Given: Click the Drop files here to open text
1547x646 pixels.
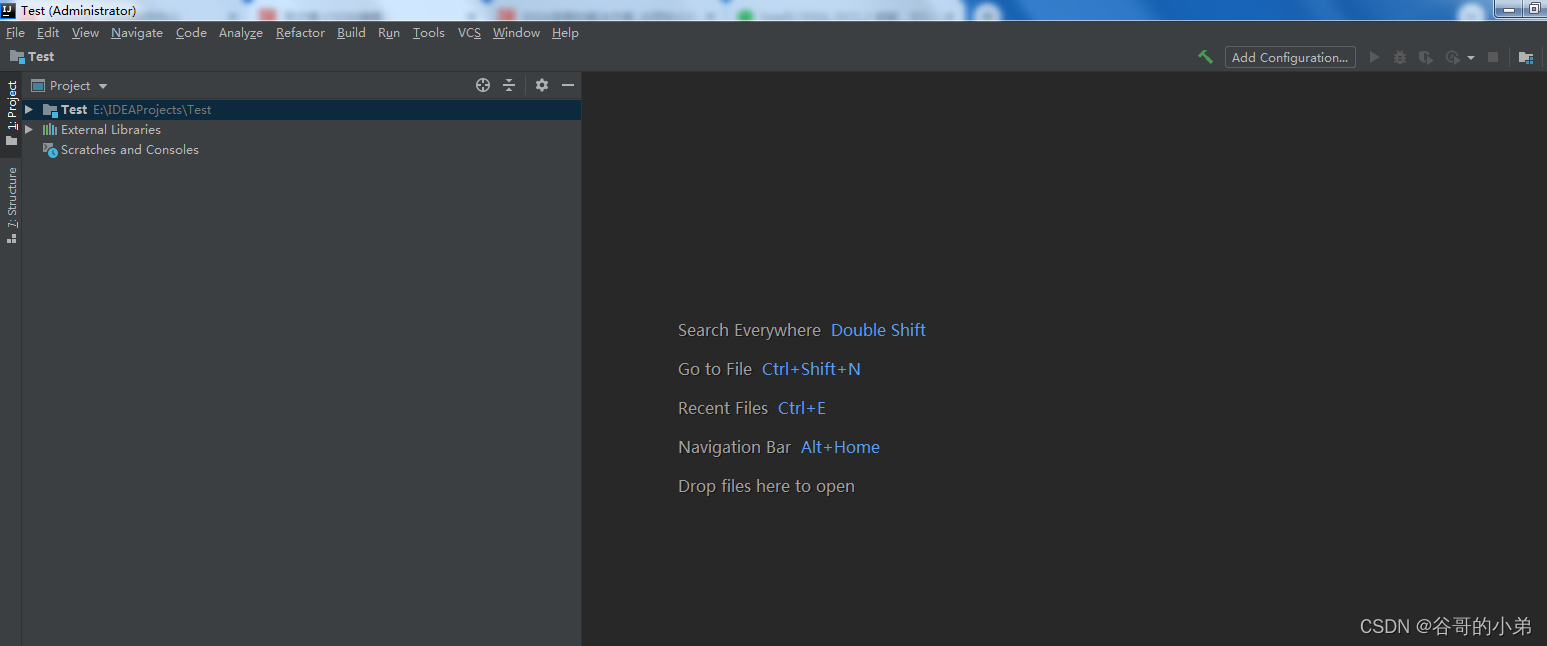Looking at the screenshot, I should pyautogui.click(x=766, y=486).
